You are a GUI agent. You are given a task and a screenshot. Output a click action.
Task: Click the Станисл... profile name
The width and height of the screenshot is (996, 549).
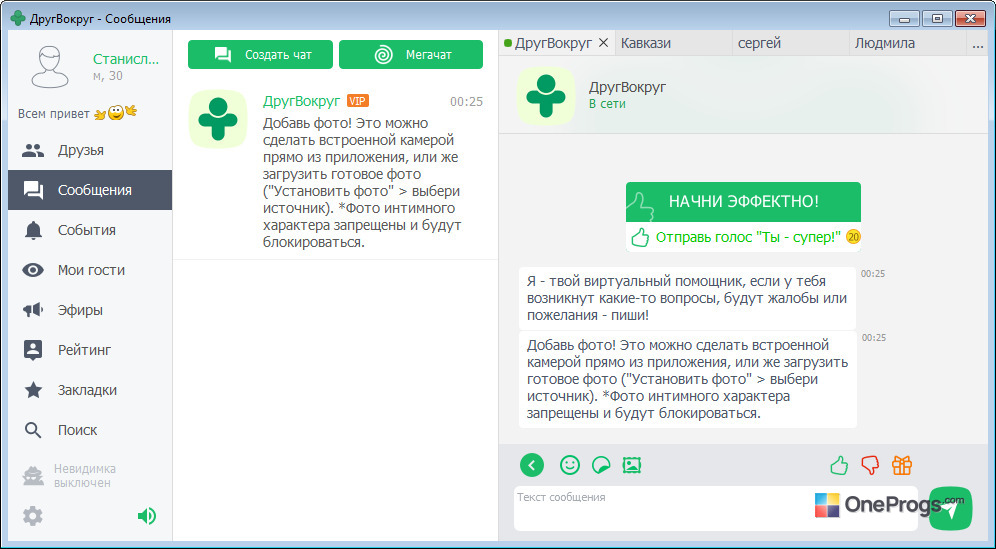(126, 59)
